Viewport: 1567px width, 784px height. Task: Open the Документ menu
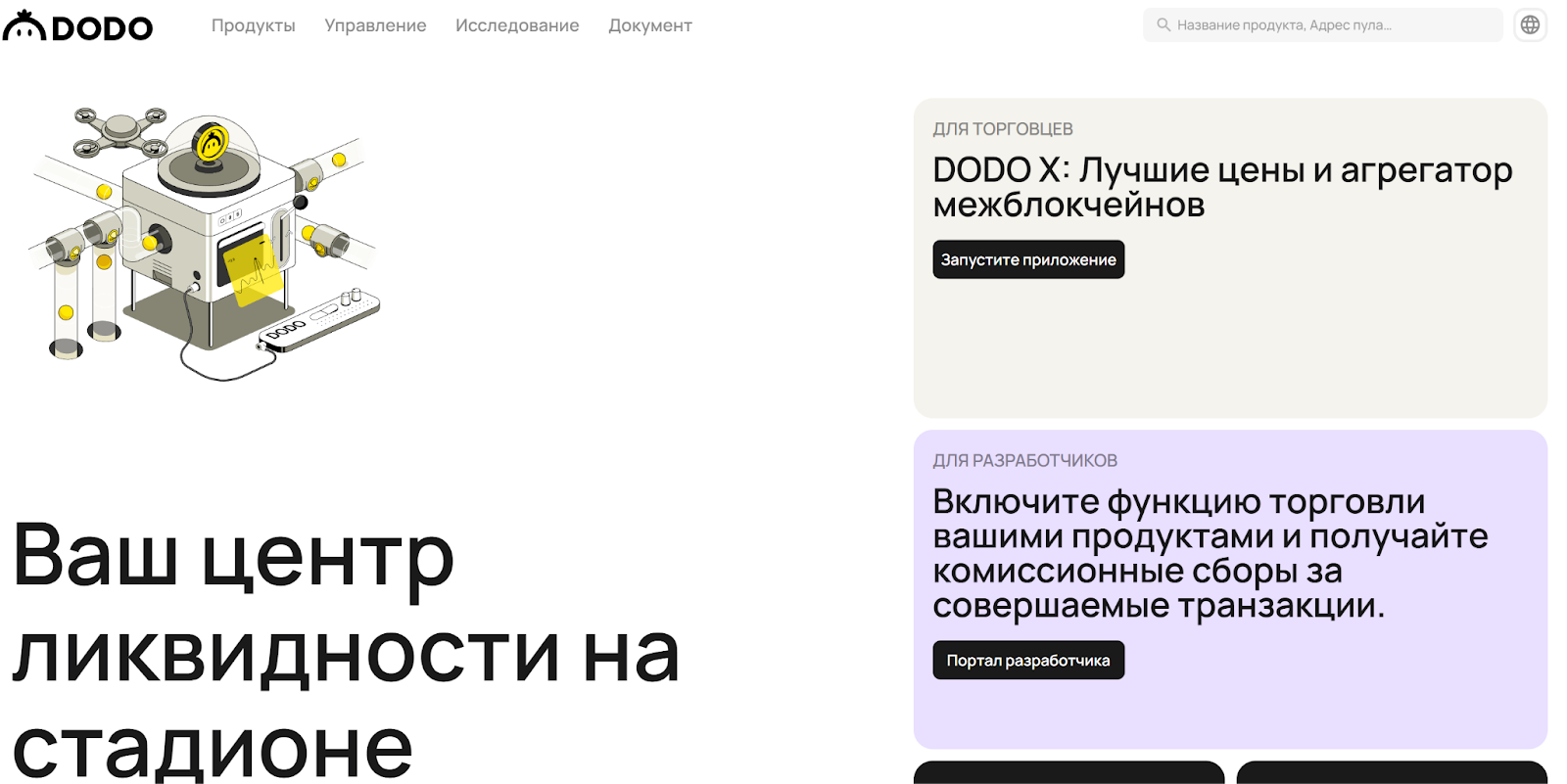pyautogui.click(x=650, y=25)
